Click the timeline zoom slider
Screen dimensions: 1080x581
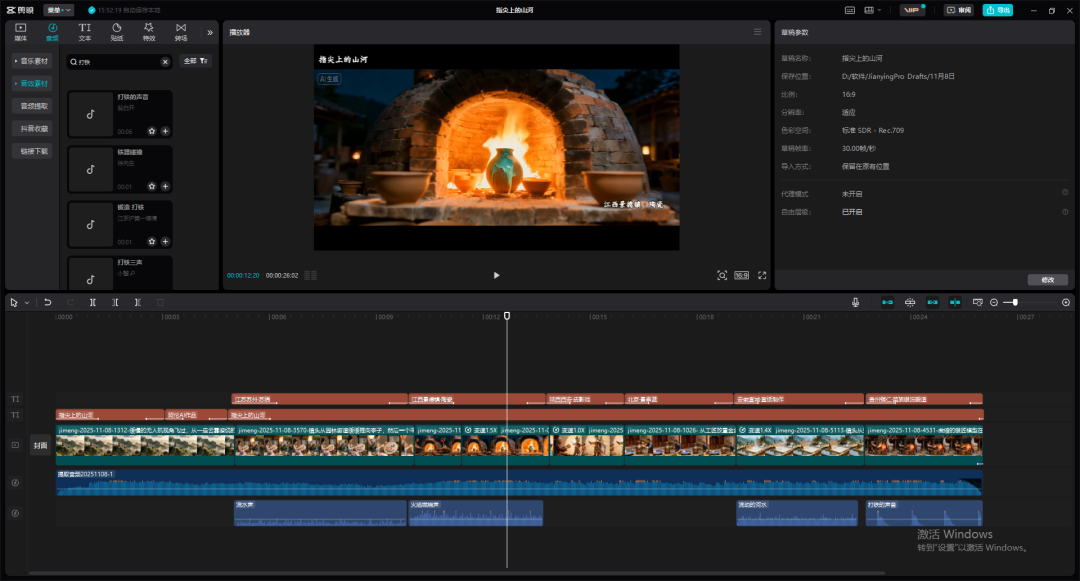1016,302
